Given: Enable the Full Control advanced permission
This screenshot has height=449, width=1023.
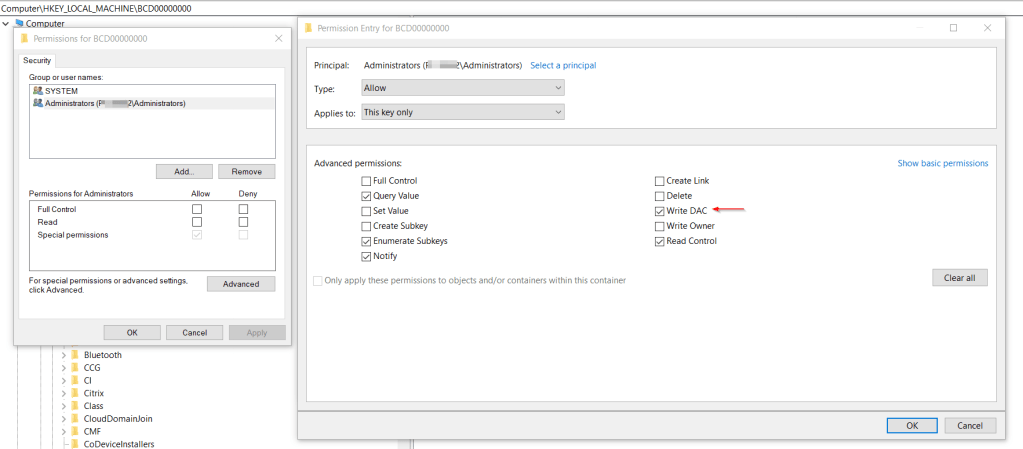Looking at the screenshot, I should [366, 181].
